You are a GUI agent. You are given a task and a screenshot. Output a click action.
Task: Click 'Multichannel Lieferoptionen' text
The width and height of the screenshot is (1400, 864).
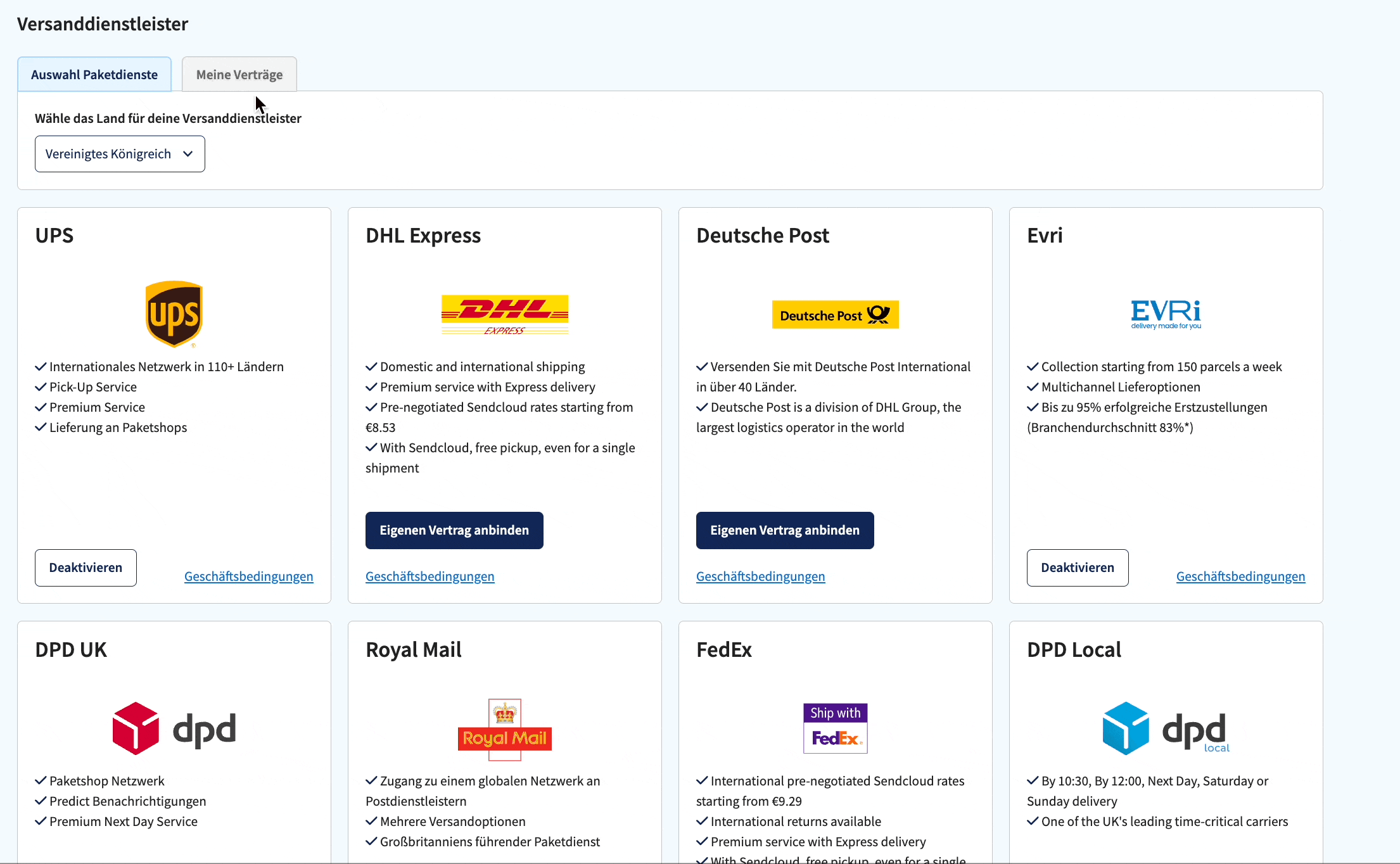1121,387
